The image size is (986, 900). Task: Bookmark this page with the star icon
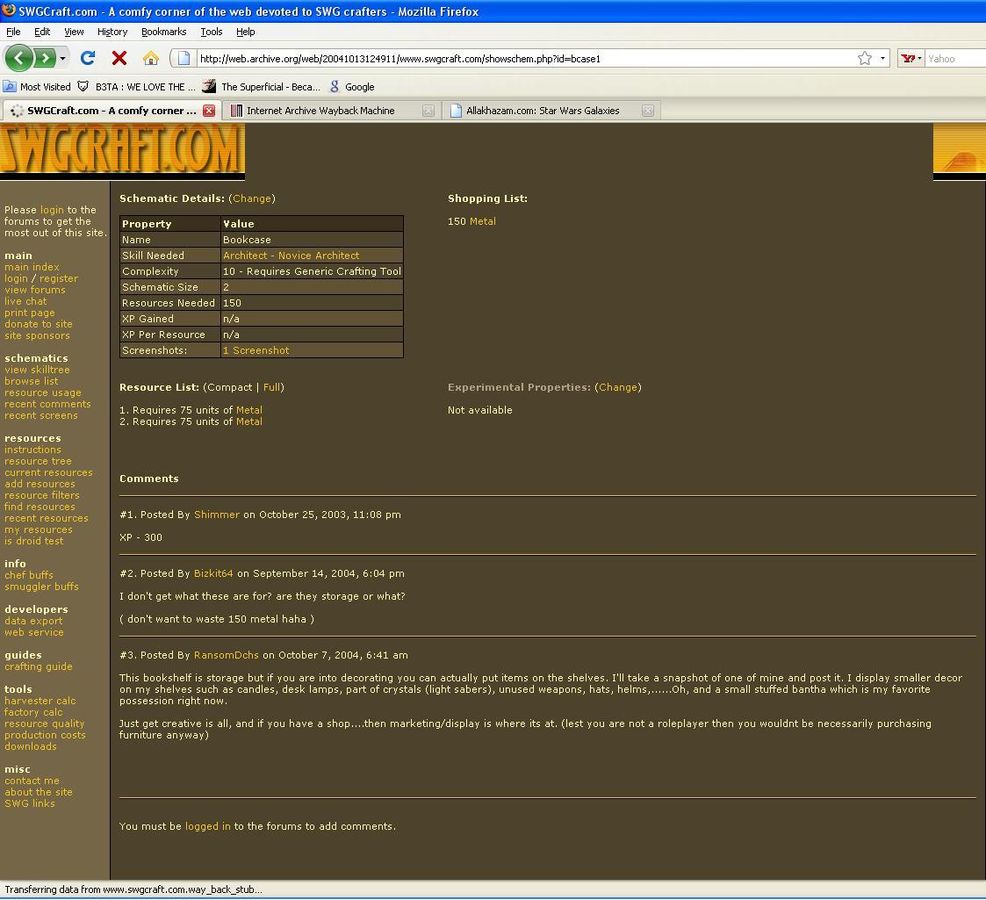coord(864,58)
